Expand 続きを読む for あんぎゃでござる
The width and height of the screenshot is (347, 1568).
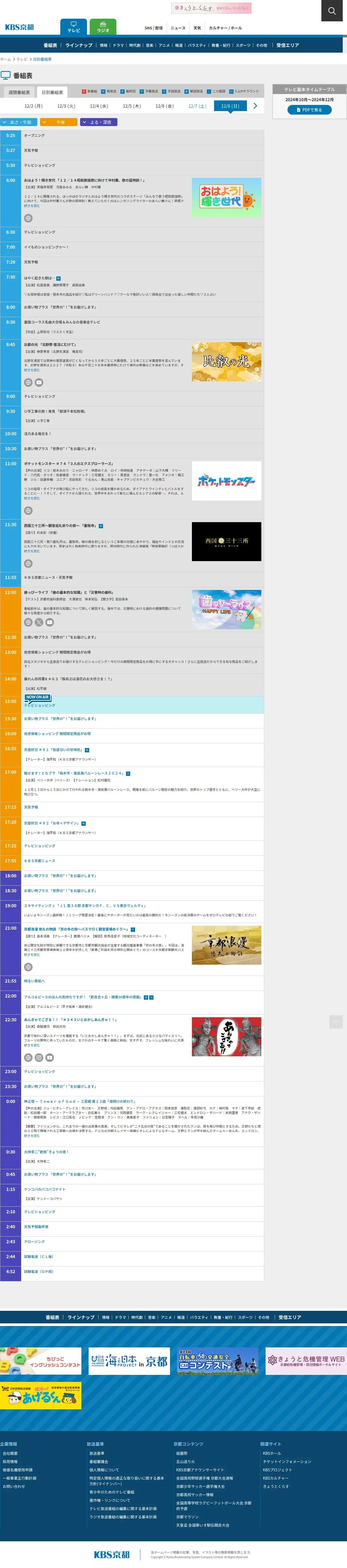pos(32,1045)
